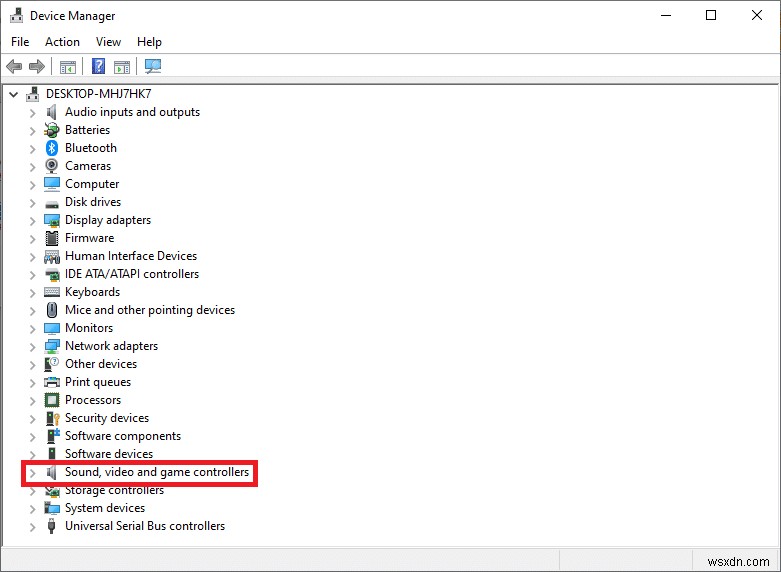781x572 pixels.
Task: Select the Software devices label
Action: point(109,454)
